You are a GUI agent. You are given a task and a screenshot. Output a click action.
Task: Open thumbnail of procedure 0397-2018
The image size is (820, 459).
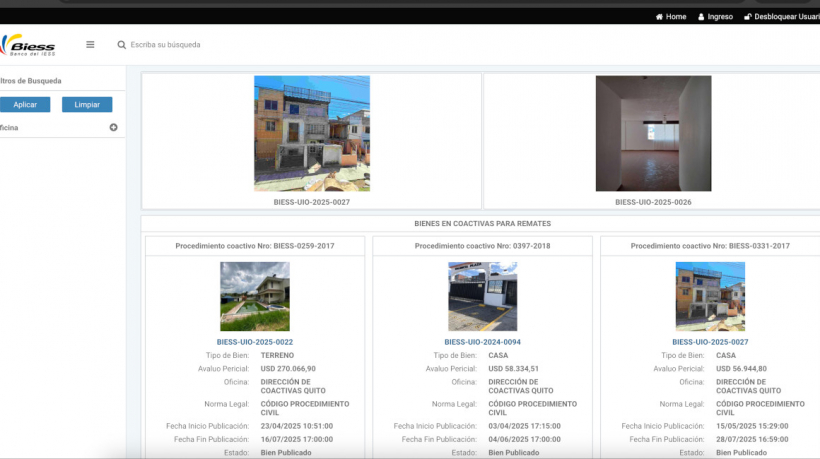point(482,296)
